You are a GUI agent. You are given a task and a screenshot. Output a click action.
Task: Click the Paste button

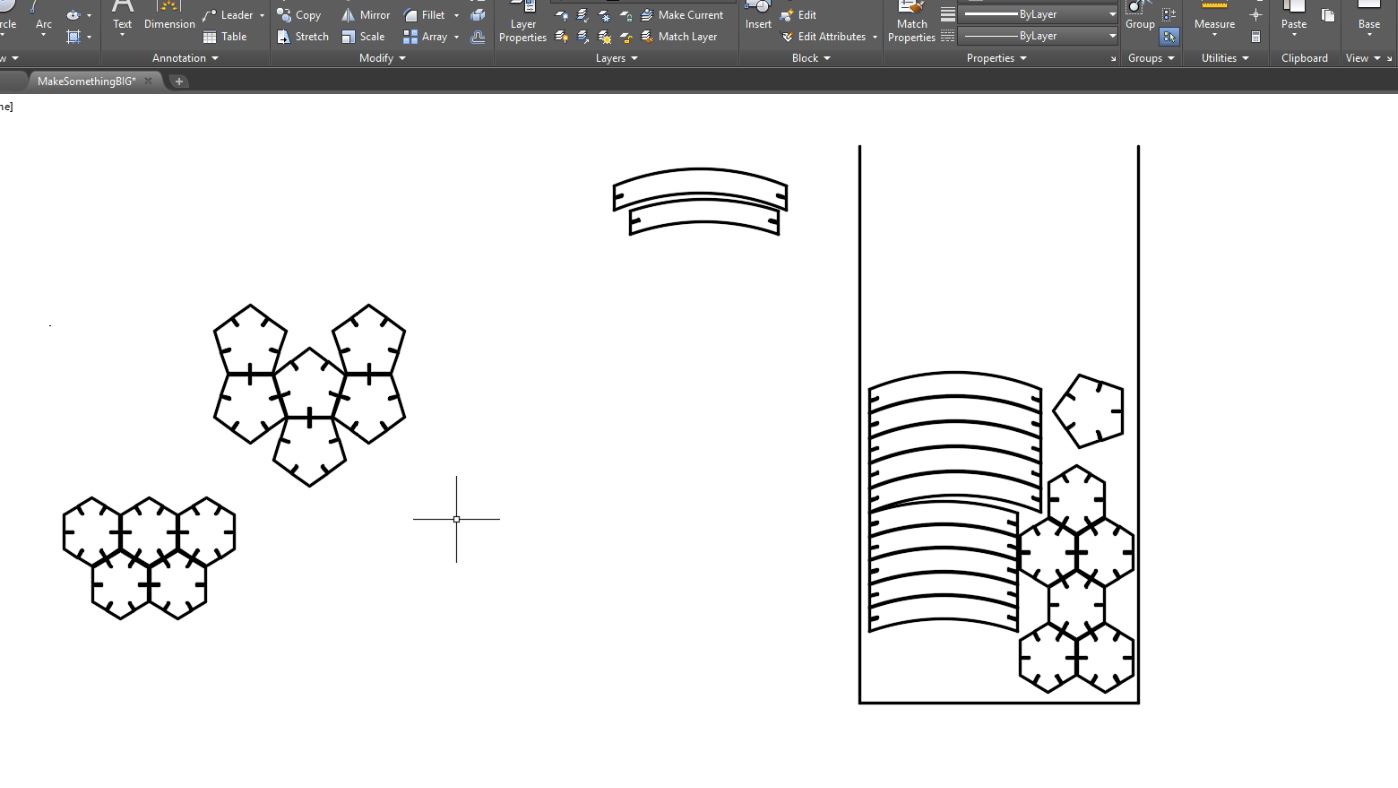tap(1294, 18)
